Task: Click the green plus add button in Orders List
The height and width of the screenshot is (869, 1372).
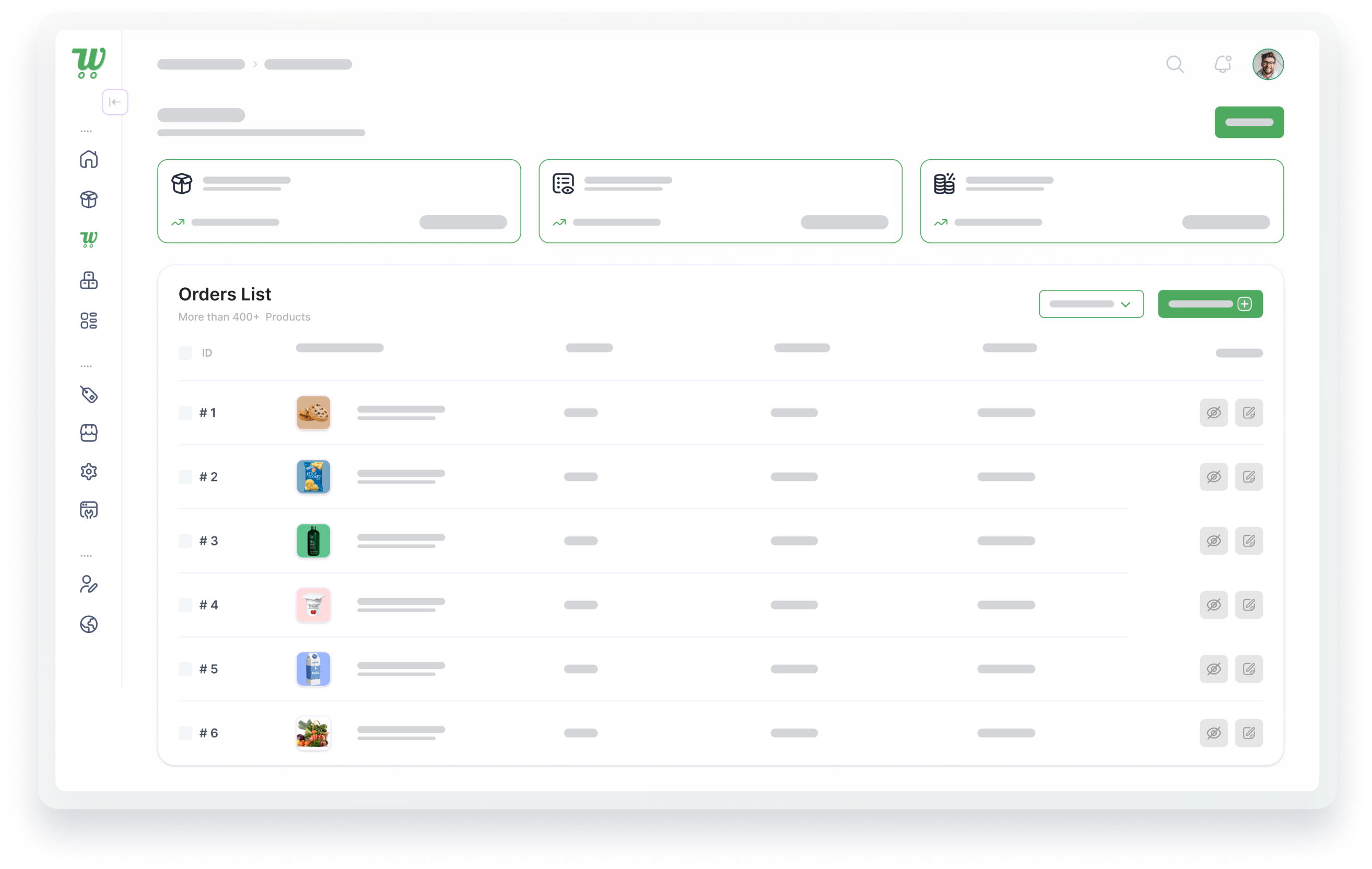Action: pyautogui.click(x=1210, y=304)
